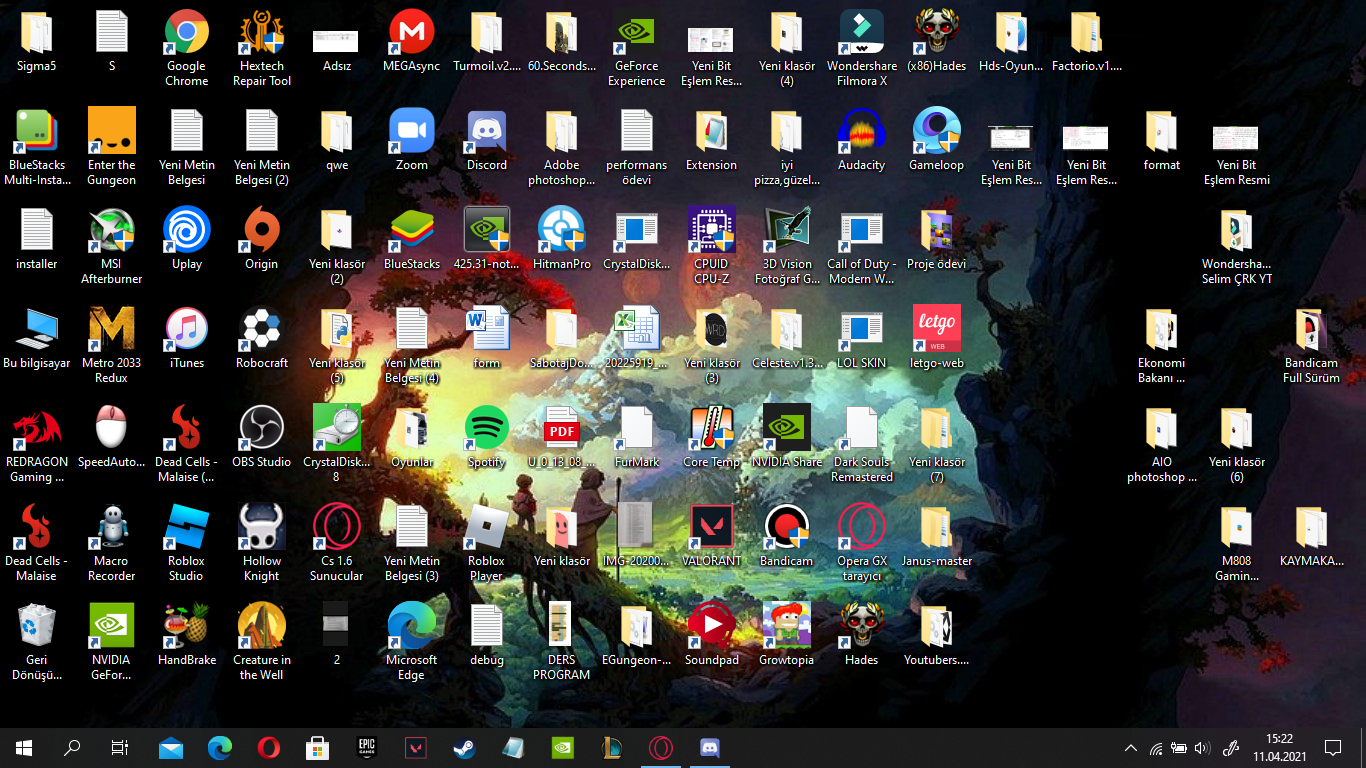Open the Gameloop desktop shortcut
Screen dimensions: 1366x768
(x=937, y=140)
